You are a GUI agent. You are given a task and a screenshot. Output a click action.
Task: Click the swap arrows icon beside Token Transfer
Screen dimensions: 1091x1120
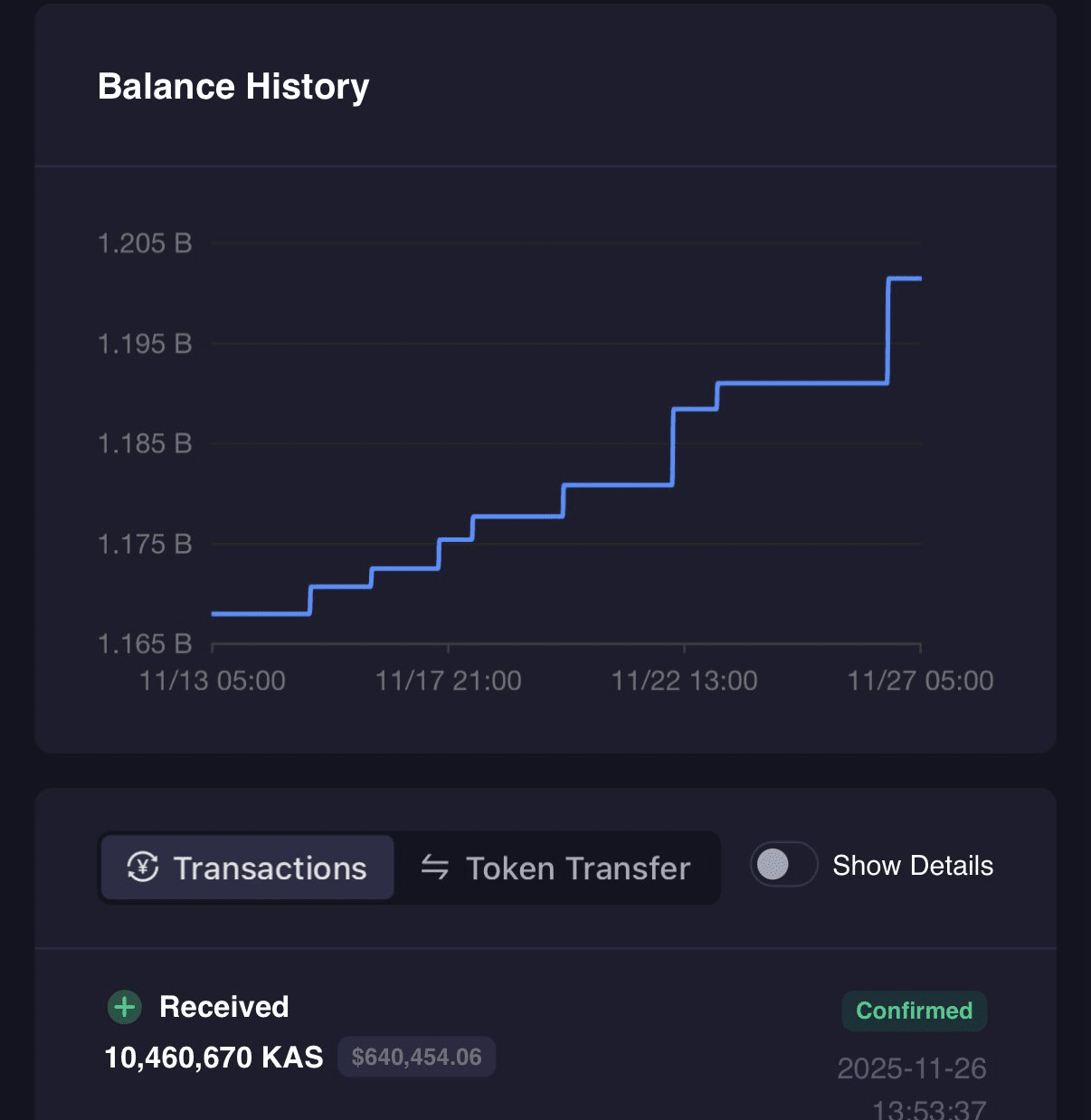point(435,867)
